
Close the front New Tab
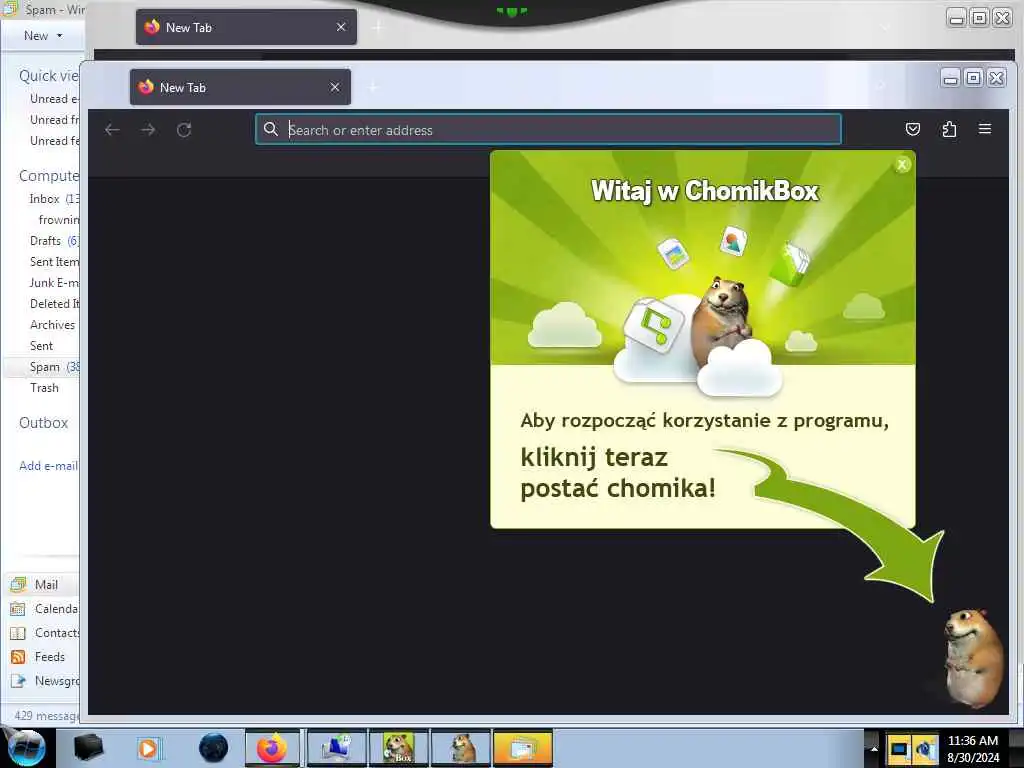click(335, 87)
